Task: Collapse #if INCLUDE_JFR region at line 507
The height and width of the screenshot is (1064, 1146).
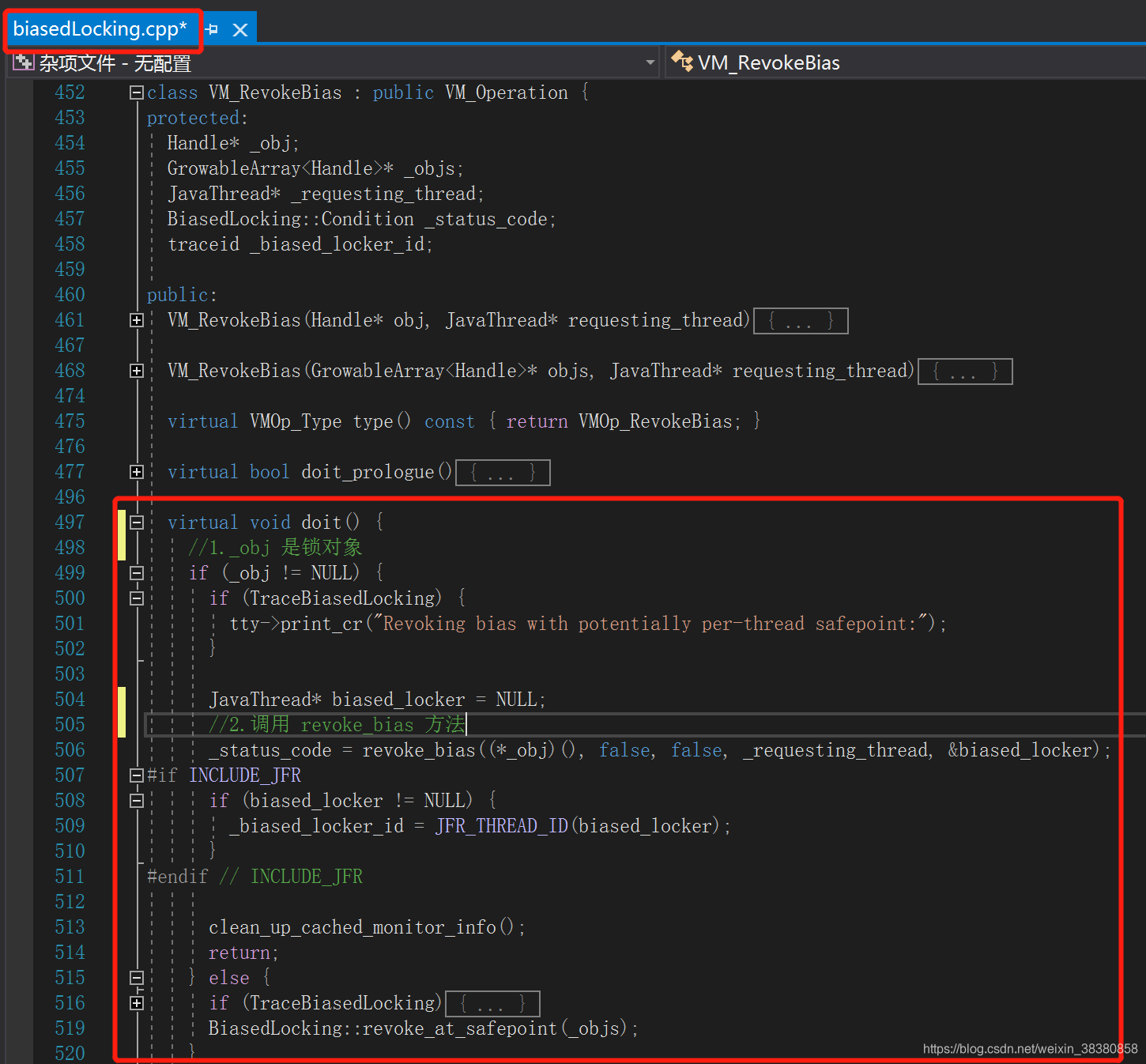Action: [137, 775]
